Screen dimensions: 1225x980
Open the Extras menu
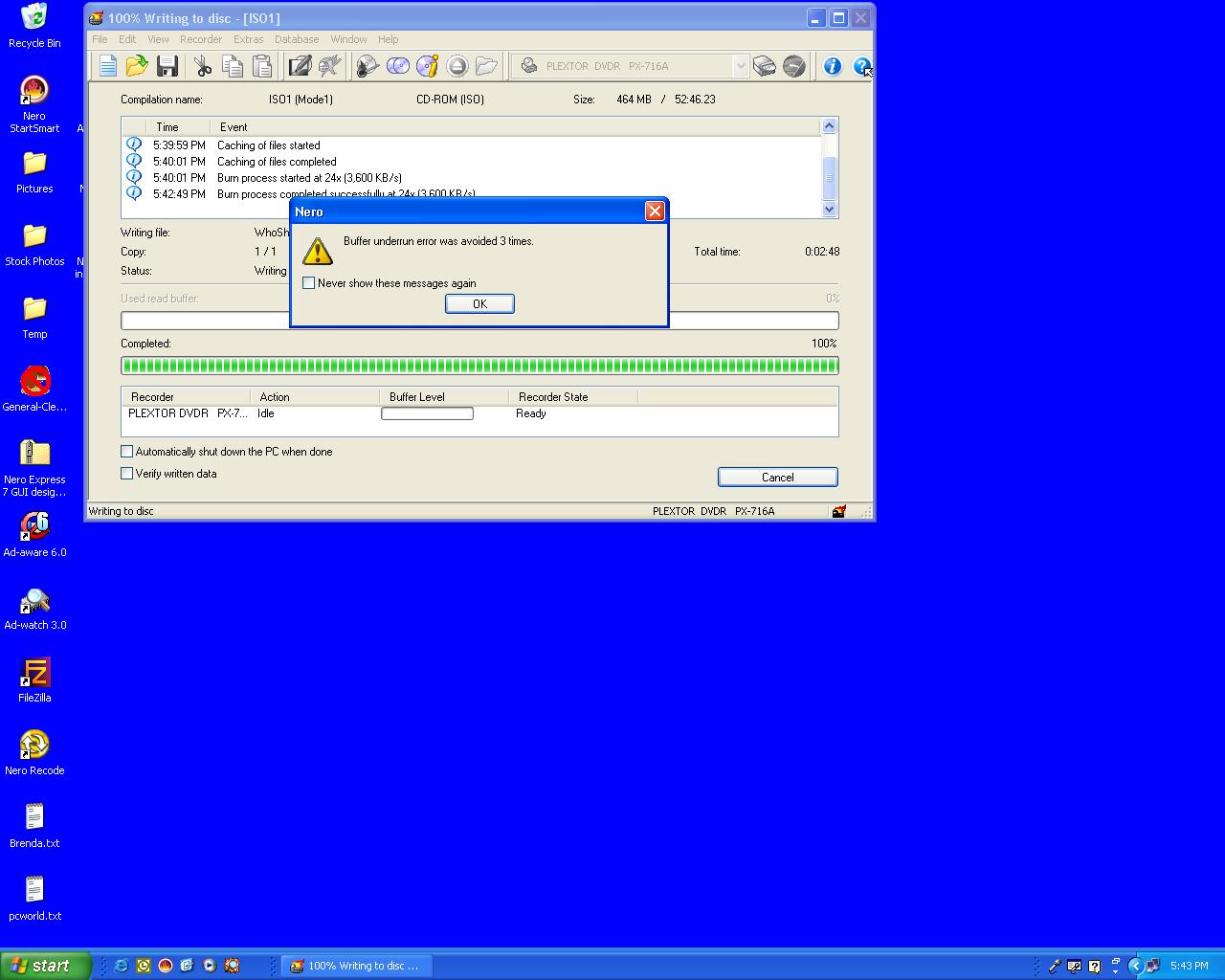point(248,39)
